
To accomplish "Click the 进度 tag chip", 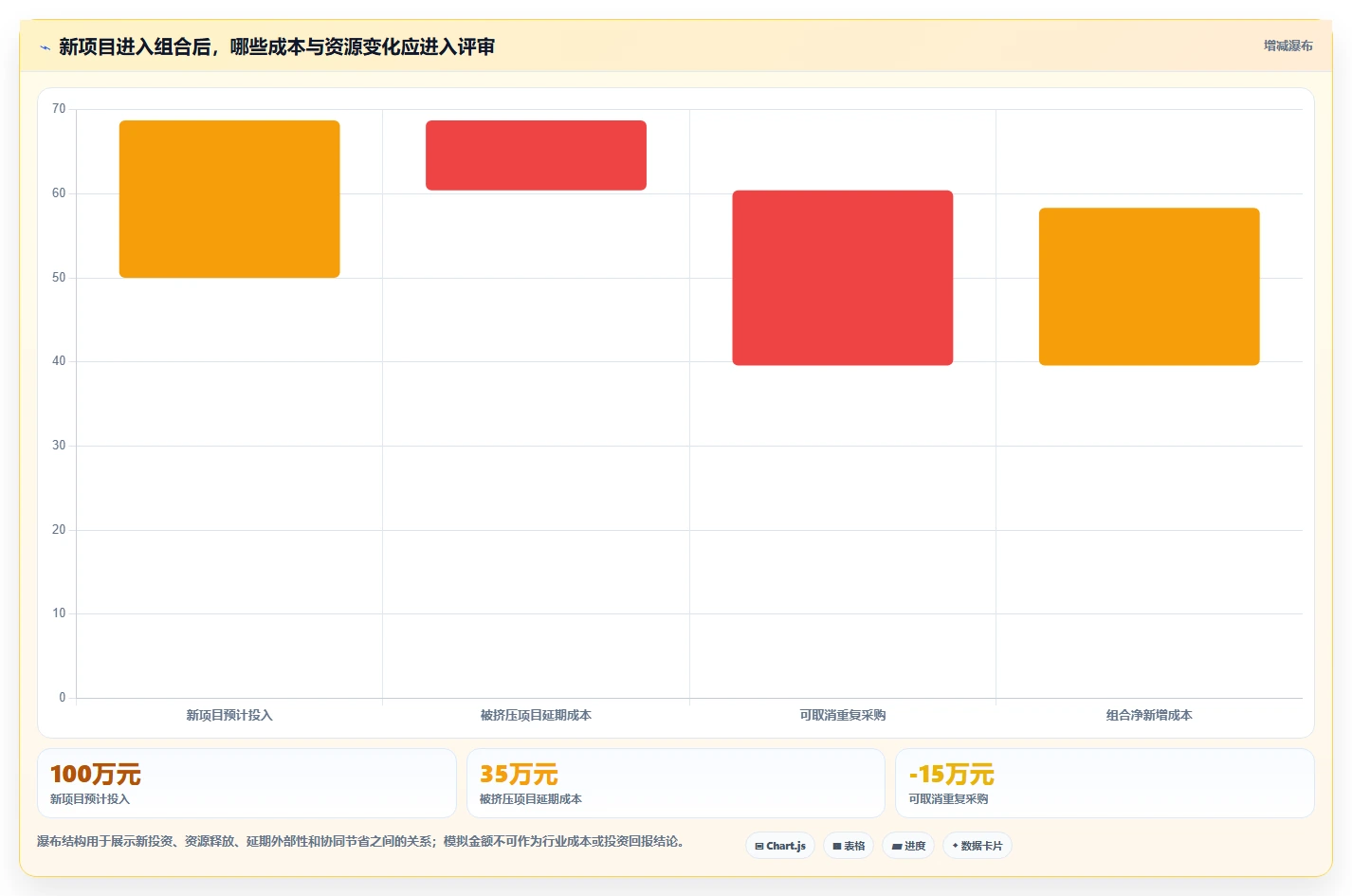I will [908, 846].
